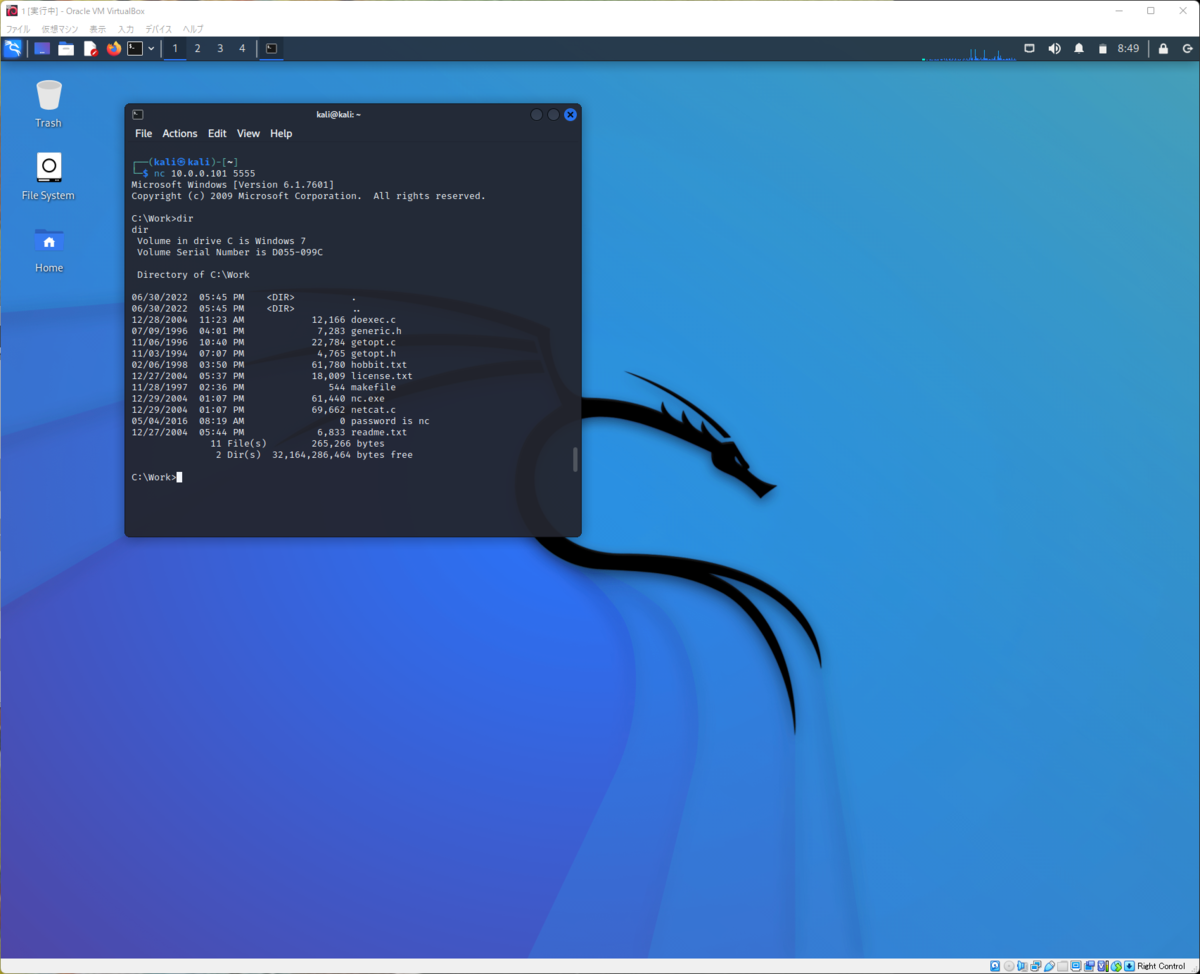The width and height of the screenshot is (1200, 974).
Task: Click the readme.txt entry in terminal
Action: tap(379, 433)
